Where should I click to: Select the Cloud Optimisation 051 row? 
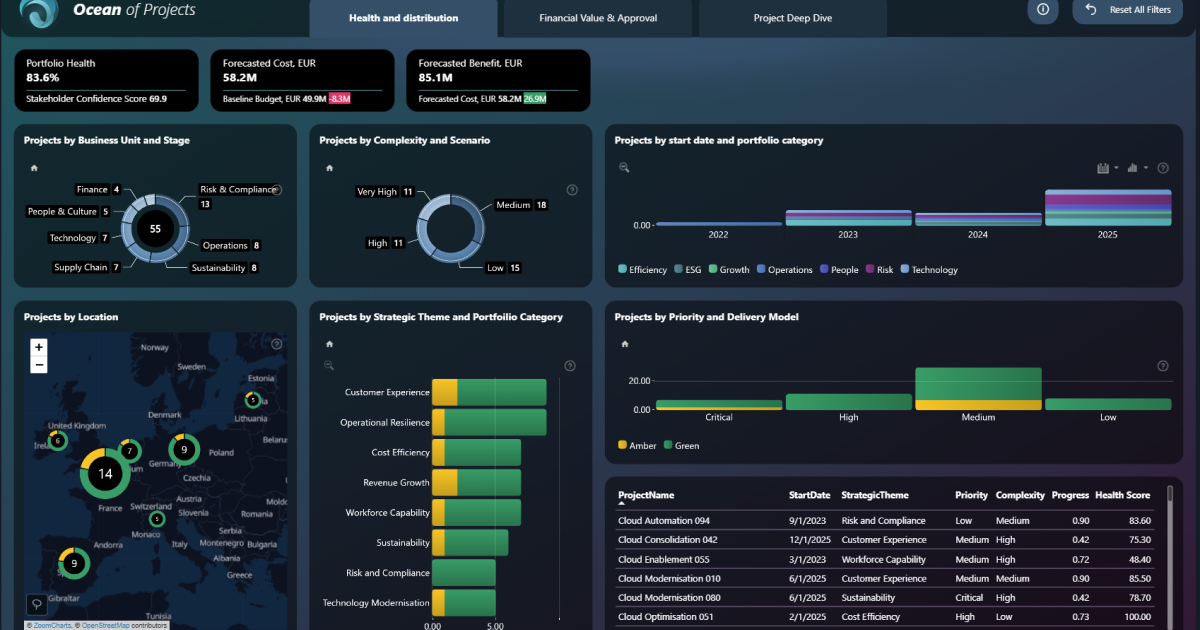coord(884,617)
